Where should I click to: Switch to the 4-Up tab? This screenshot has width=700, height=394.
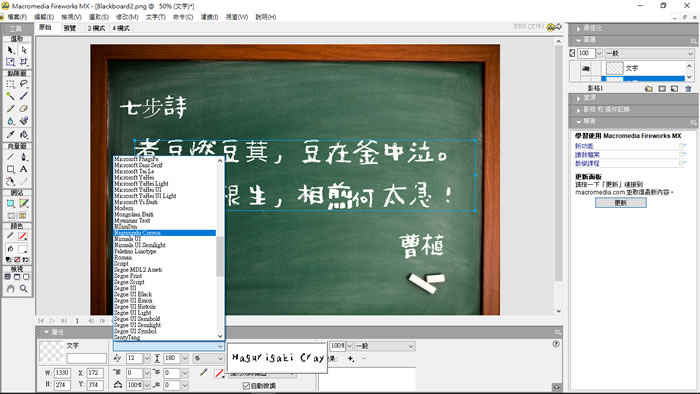click(121, 28)
